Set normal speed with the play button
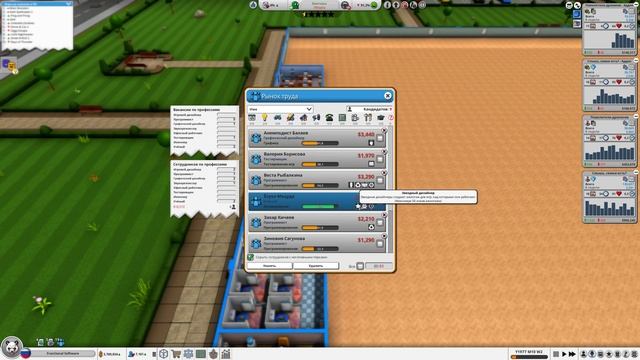This screenshot has width=640, height=360. pos(564,354)
